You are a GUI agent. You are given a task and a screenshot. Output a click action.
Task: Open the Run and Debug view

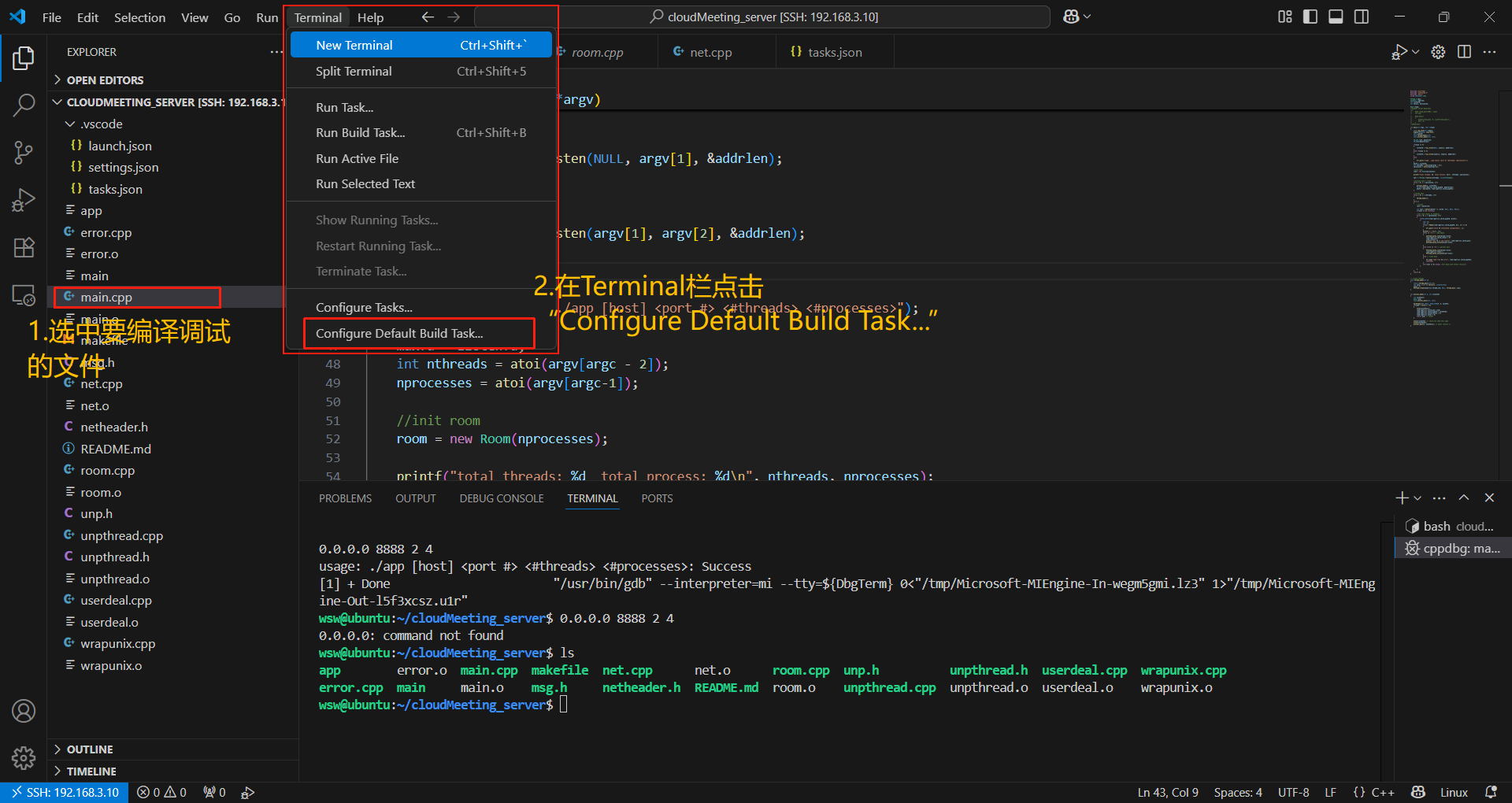click(x=24, y=200)
